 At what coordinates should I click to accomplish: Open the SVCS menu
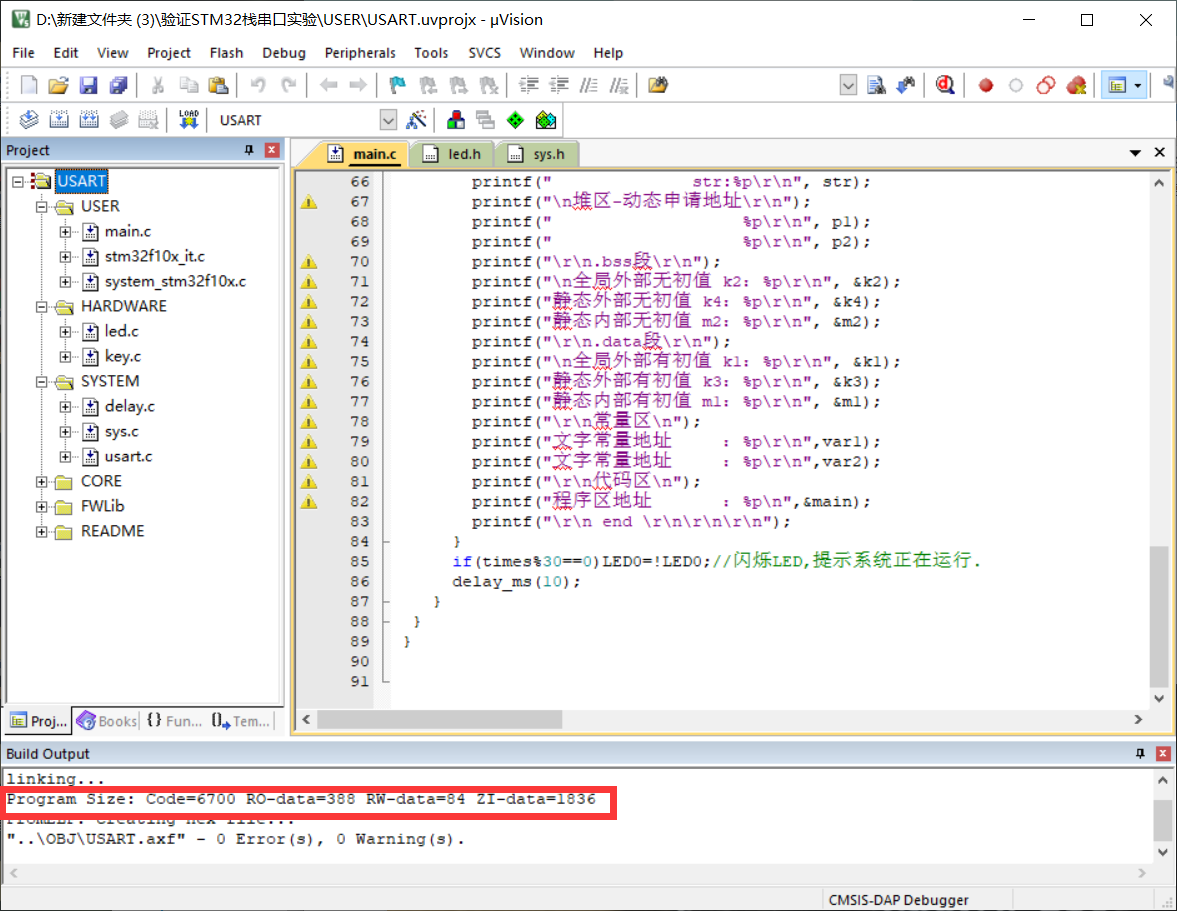(x=484, y=53)
